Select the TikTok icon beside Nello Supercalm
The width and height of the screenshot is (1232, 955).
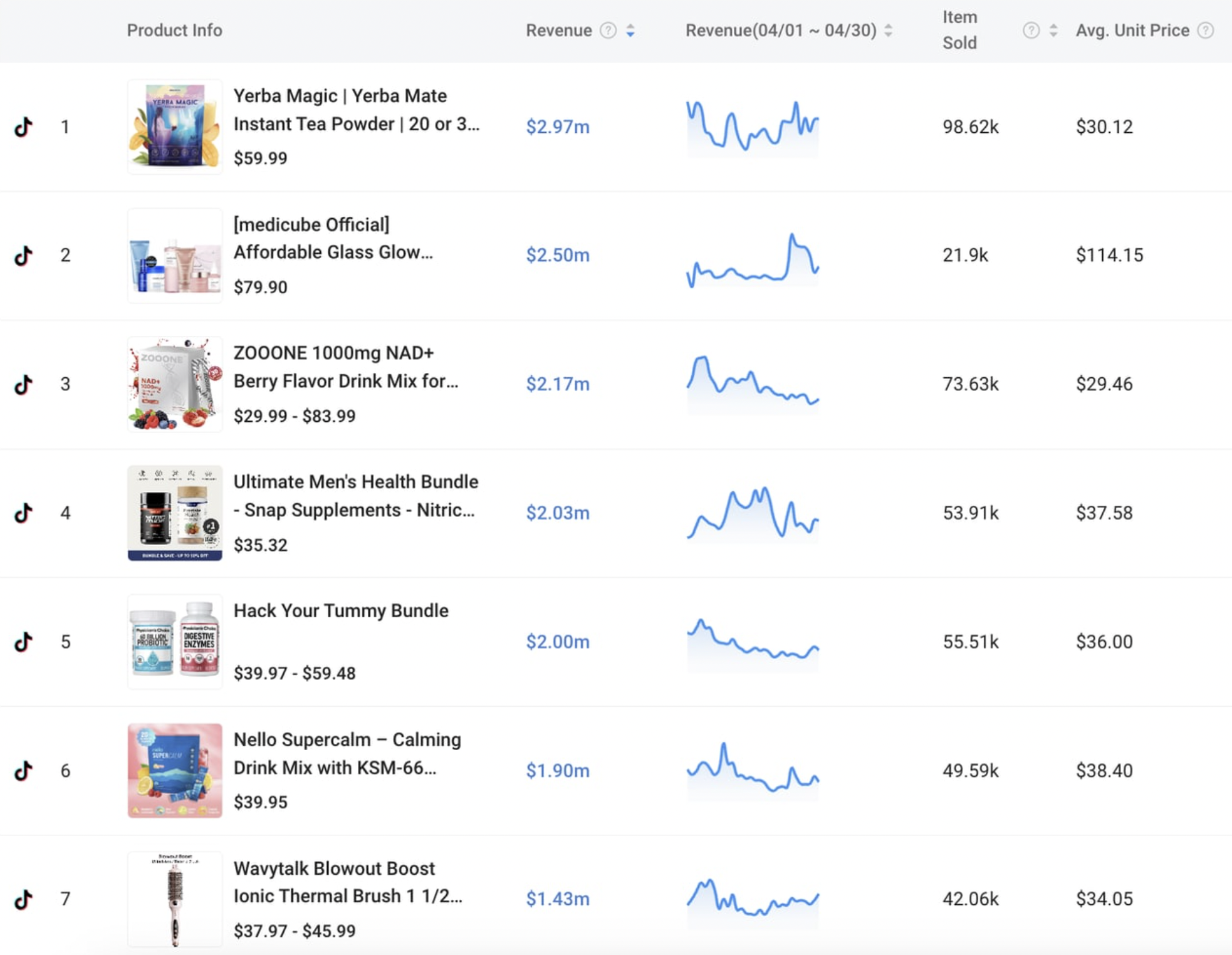coord(24,770)
